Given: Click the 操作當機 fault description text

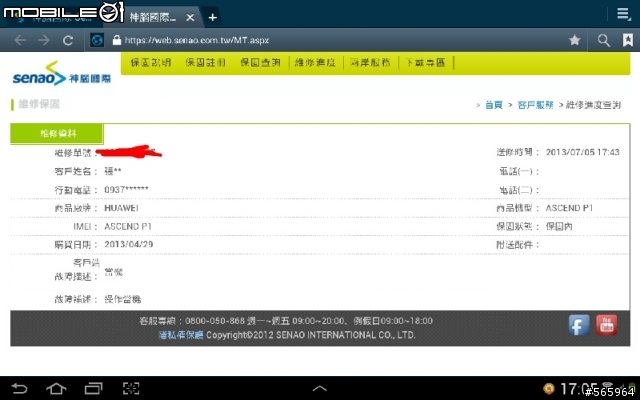Looking at the screenshot, I should (x=122, y=299).
